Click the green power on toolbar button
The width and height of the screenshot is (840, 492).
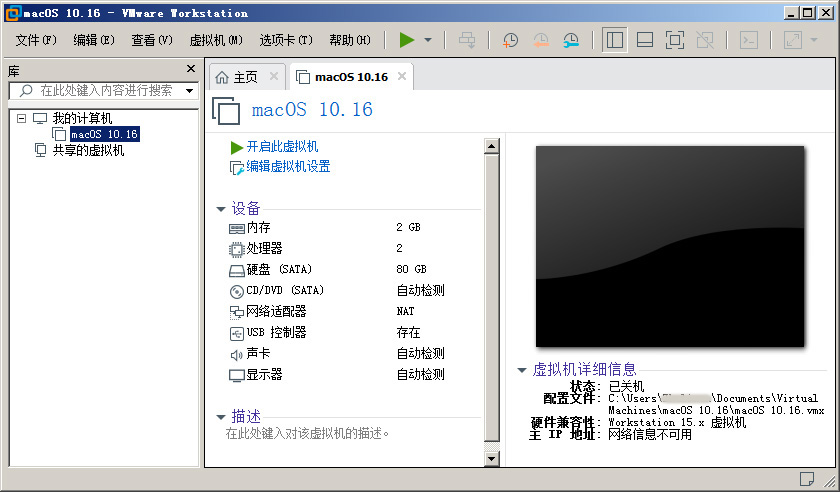coord(407,40)
